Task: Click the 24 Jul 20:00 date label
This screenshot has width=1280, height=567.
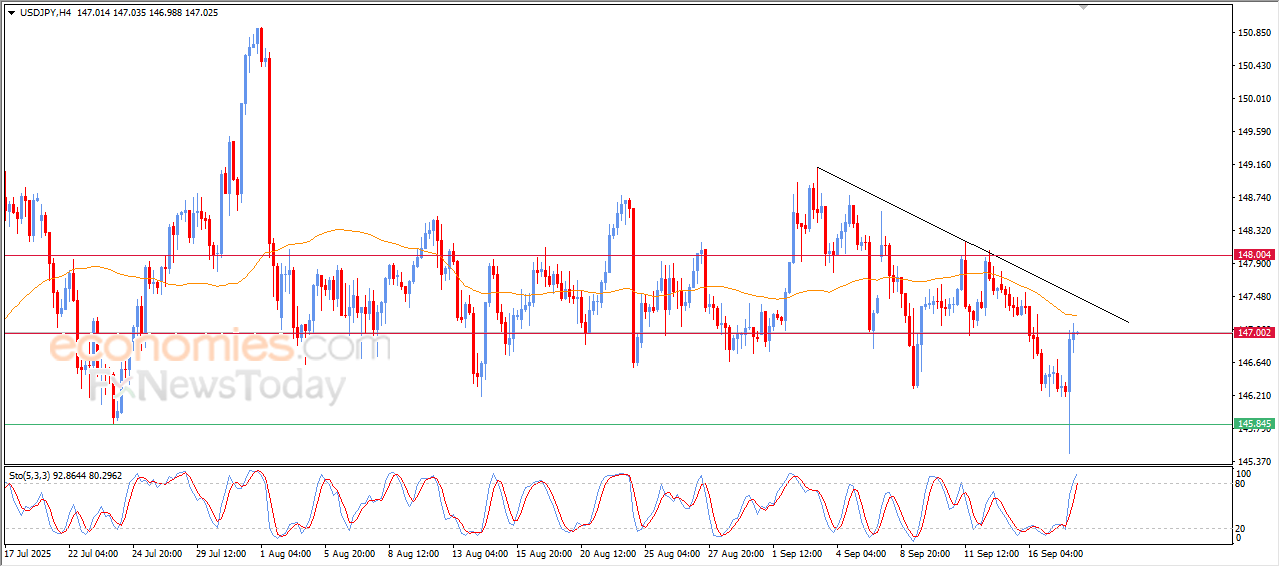Action: [x=156, y=553]
